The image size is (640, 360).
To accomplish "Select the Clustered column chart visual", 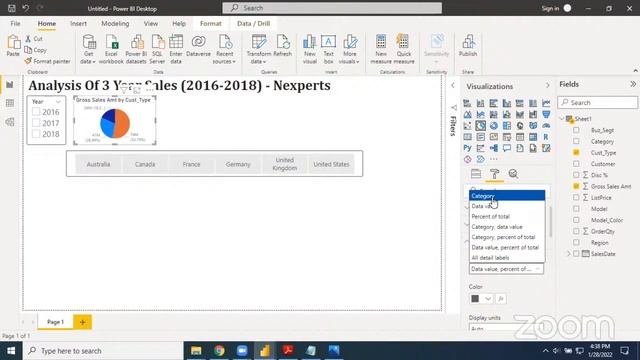I will [507, 103].
